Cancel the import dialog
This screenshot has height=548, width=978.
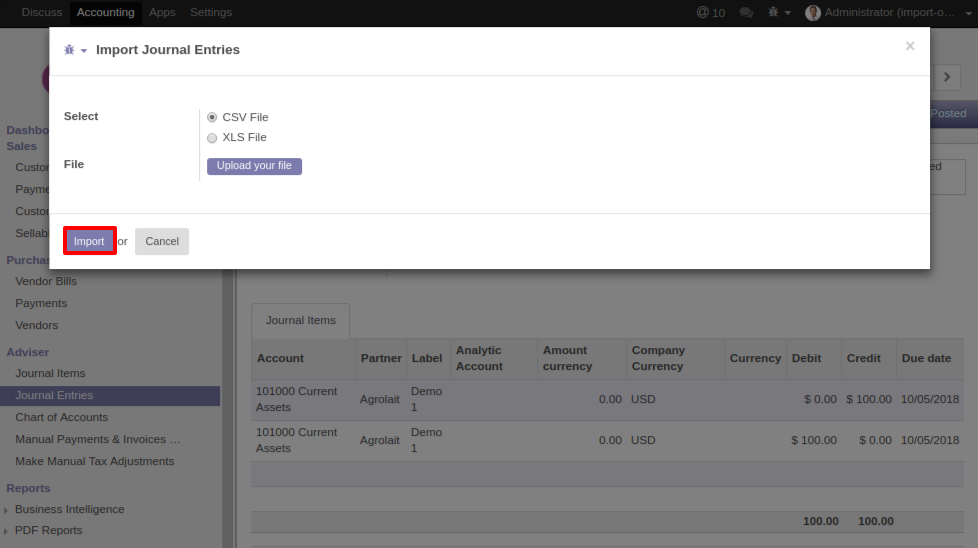click(162, 241)
